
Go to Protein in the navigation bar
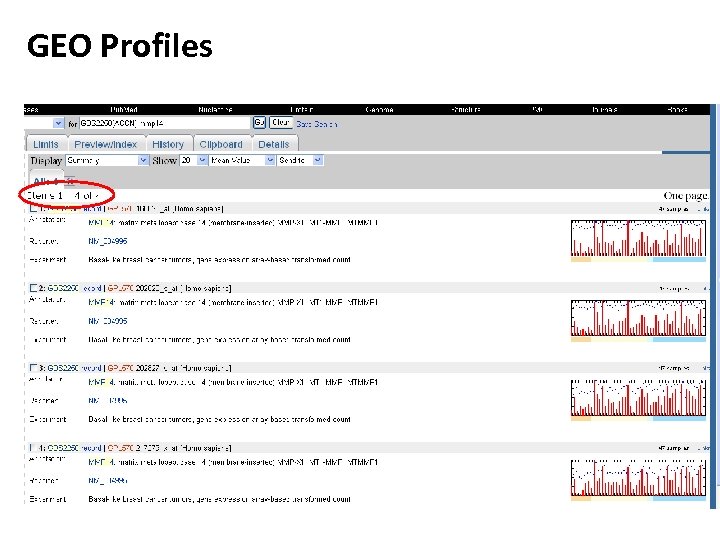coord(302,110)
